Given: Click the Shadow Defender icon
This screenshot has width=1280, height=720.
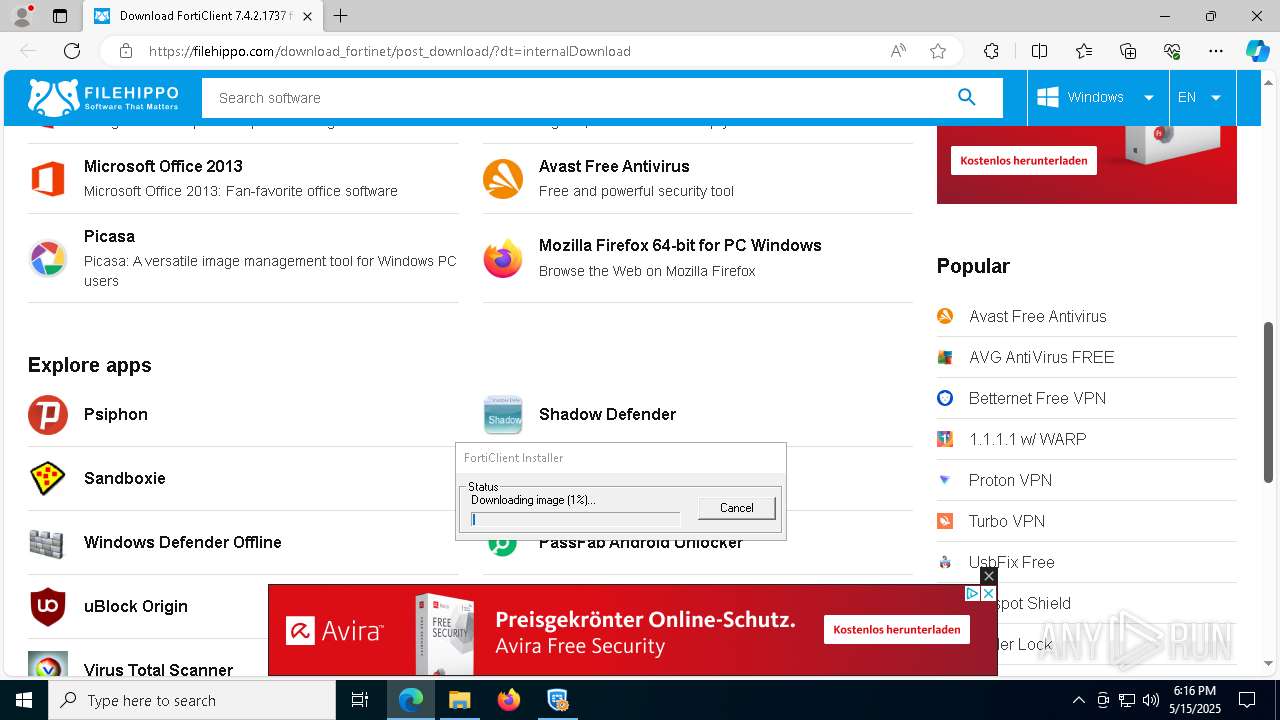Looking at the screenshot, I should (503, 415).
